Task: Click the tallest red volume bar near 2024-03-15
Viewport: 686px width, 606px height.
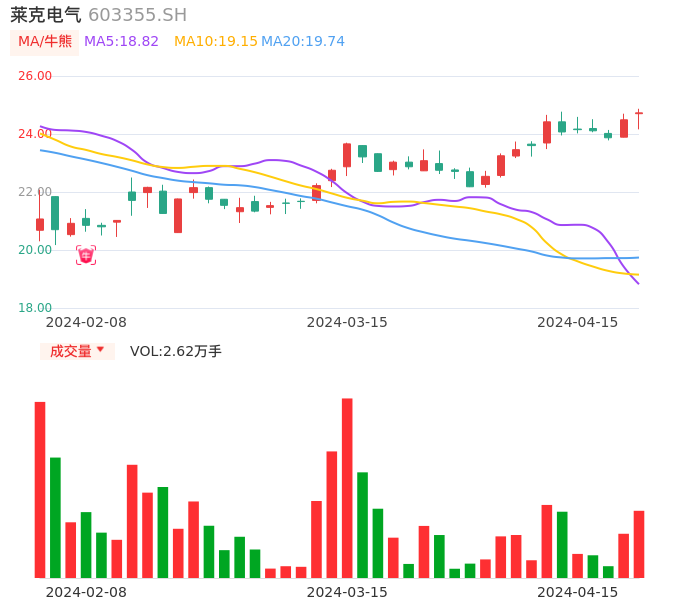Action: coord(347,488)
